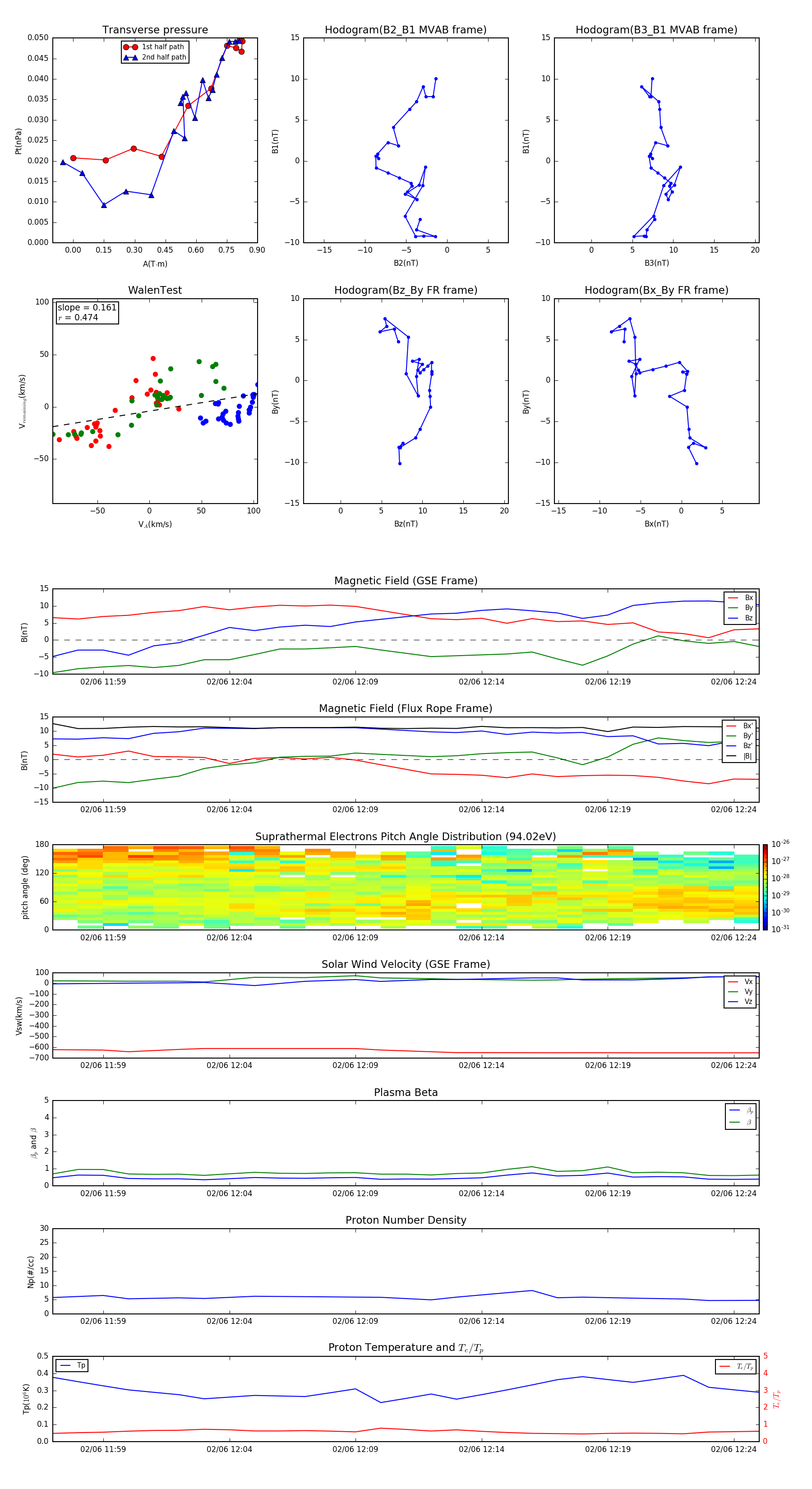This screenshot has height=1489, width=812.
Task: Click the 'Hodogram(Bx_By FR frame)' title
Action: 656,290
